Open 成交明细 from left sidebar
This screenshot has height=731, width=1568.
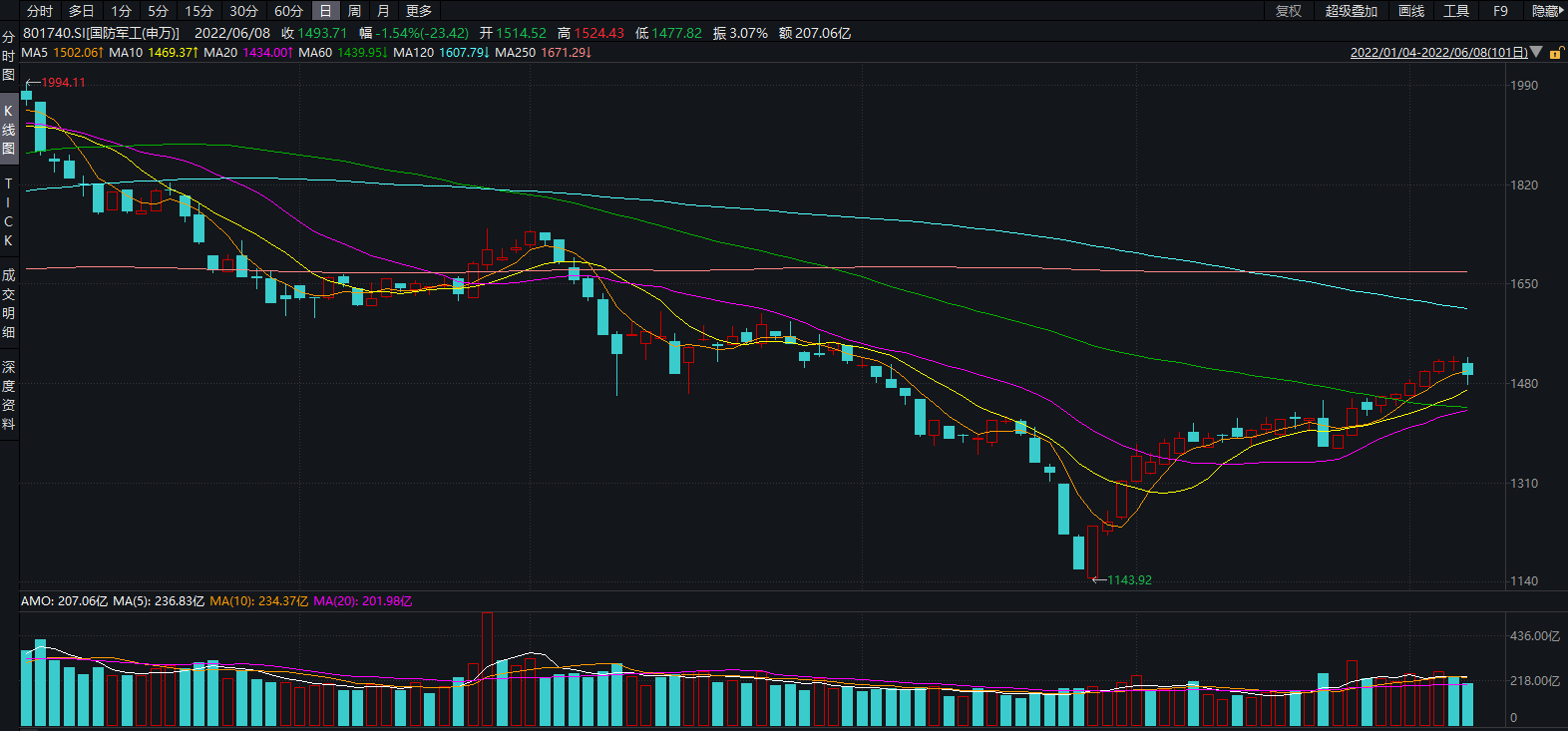click(9, 303)
